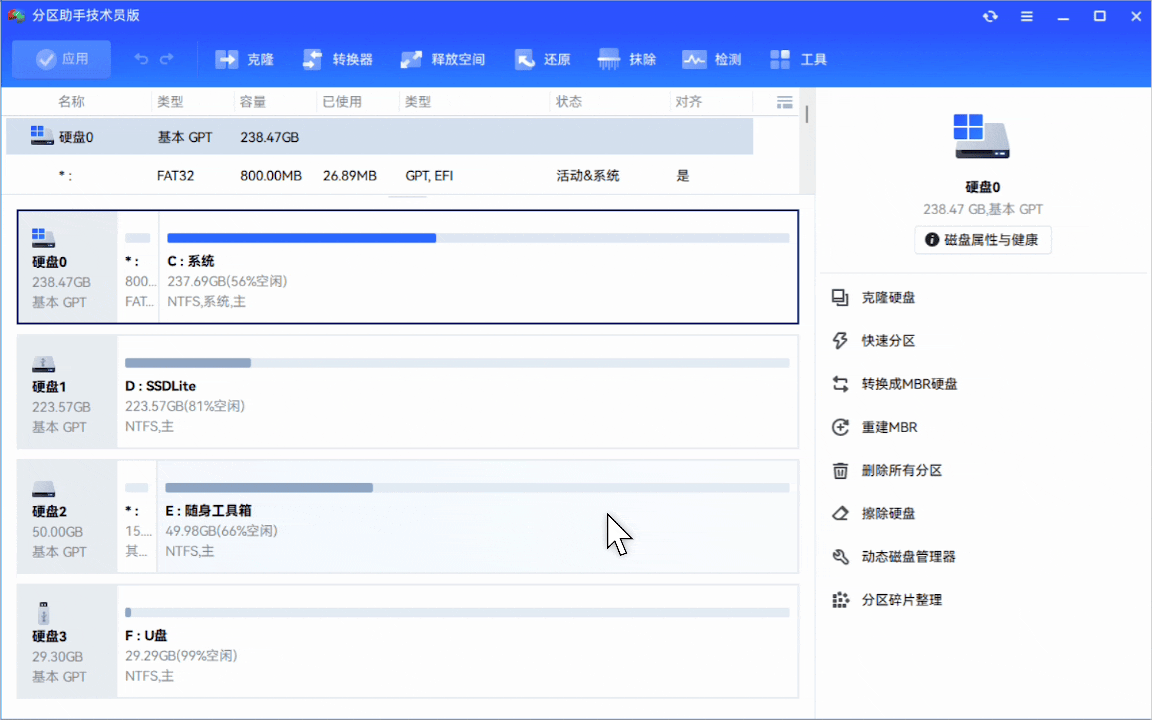Click the refresh icon in title bar
This screenshot has height=720, width=1152.
(990, 16)
